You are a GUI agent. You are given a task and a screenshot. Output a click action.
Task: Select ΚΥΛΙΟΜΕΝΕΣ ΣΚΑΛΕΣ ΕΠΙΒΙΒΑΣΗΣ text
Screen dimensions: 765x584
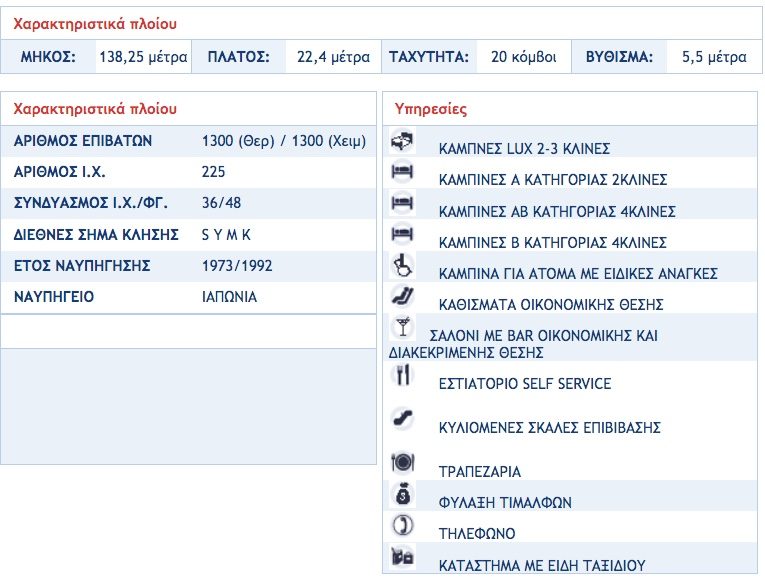(549, 428)
